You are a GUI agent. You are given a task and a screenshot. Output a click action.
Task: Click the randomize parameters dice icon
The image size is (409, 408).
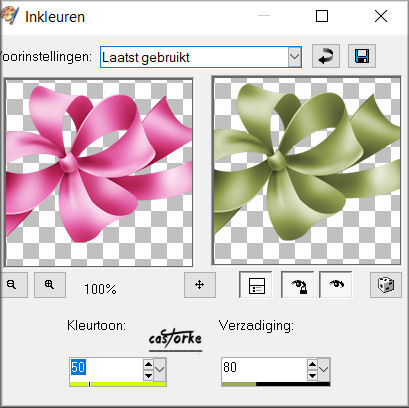[386, 285]
